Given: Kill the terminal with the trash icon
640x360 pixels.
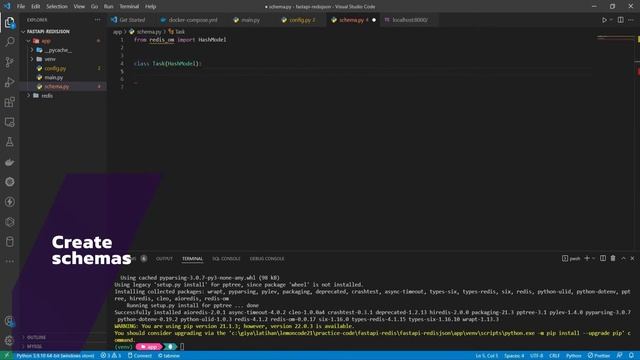Looking at the screenshot, I should point(613,258).
